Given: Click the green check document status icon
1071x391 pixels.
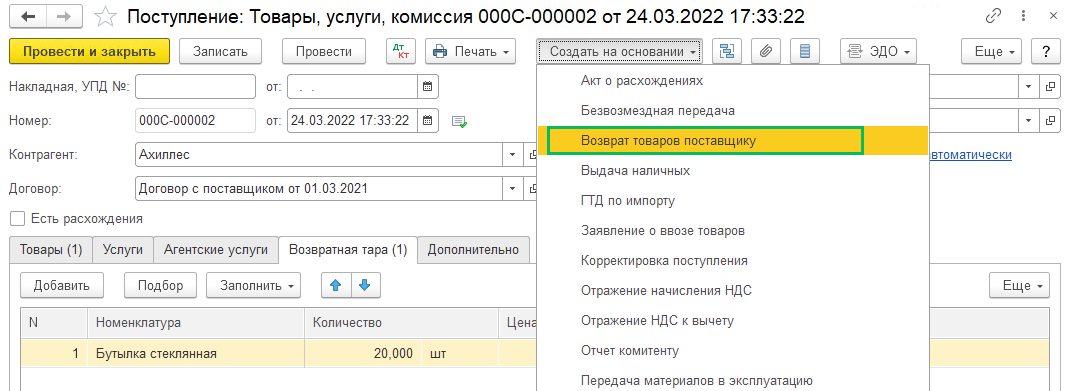Looking at the screenshot, I should (x=460, y=122).
